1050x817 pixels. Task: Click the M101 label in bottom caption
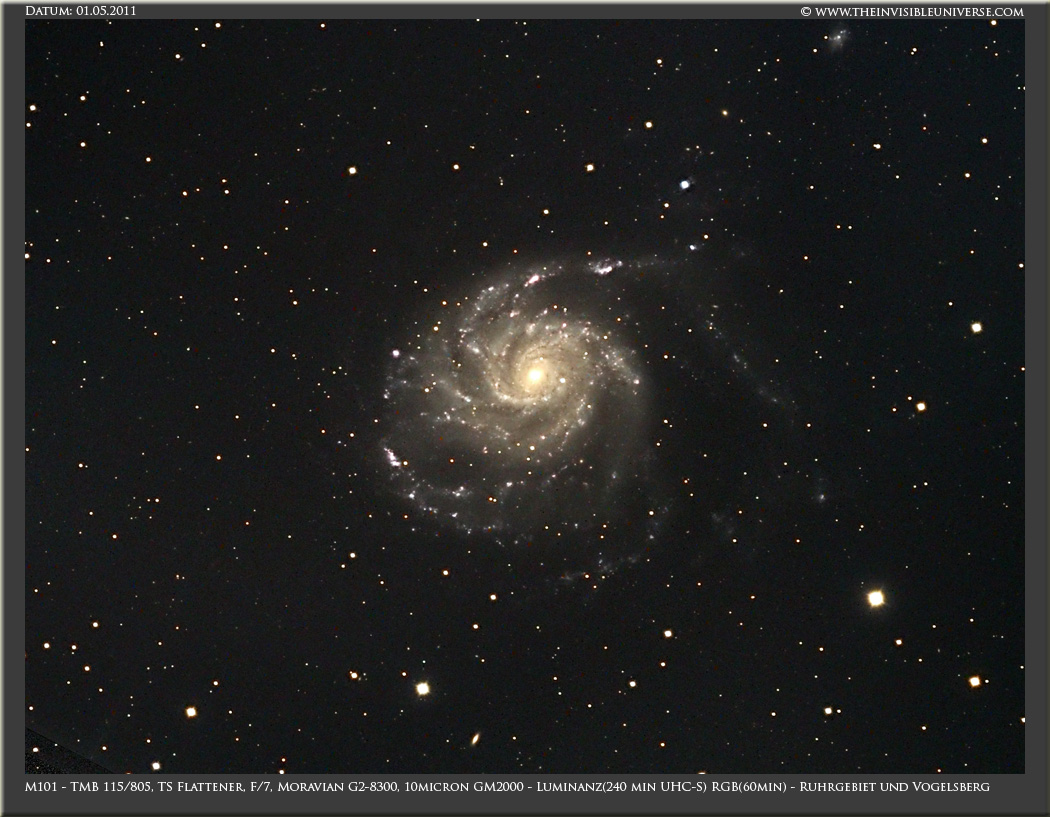(42, 787)
